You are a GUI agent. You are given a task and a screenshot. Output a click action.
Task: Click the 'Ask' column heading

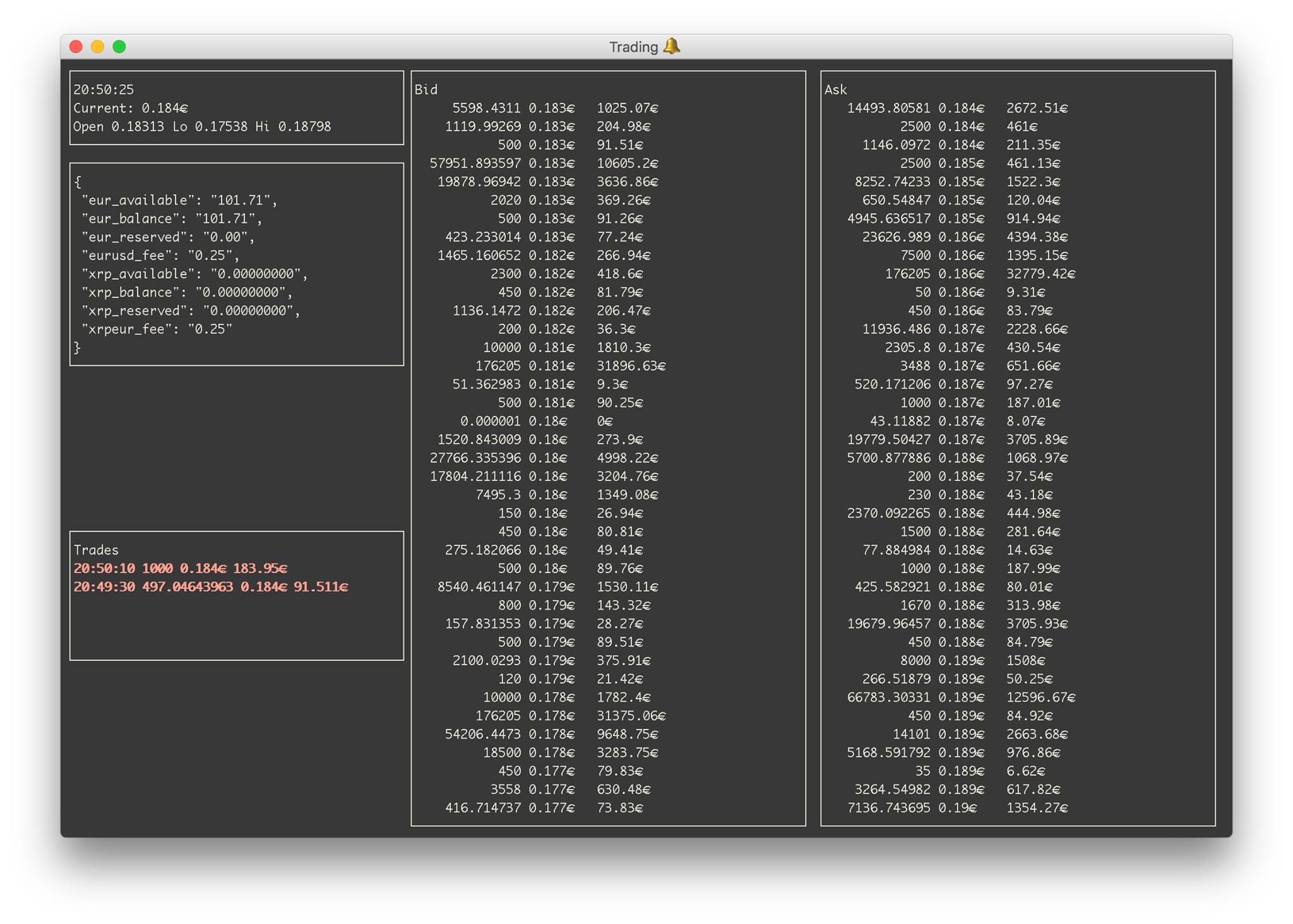[835, 90]
